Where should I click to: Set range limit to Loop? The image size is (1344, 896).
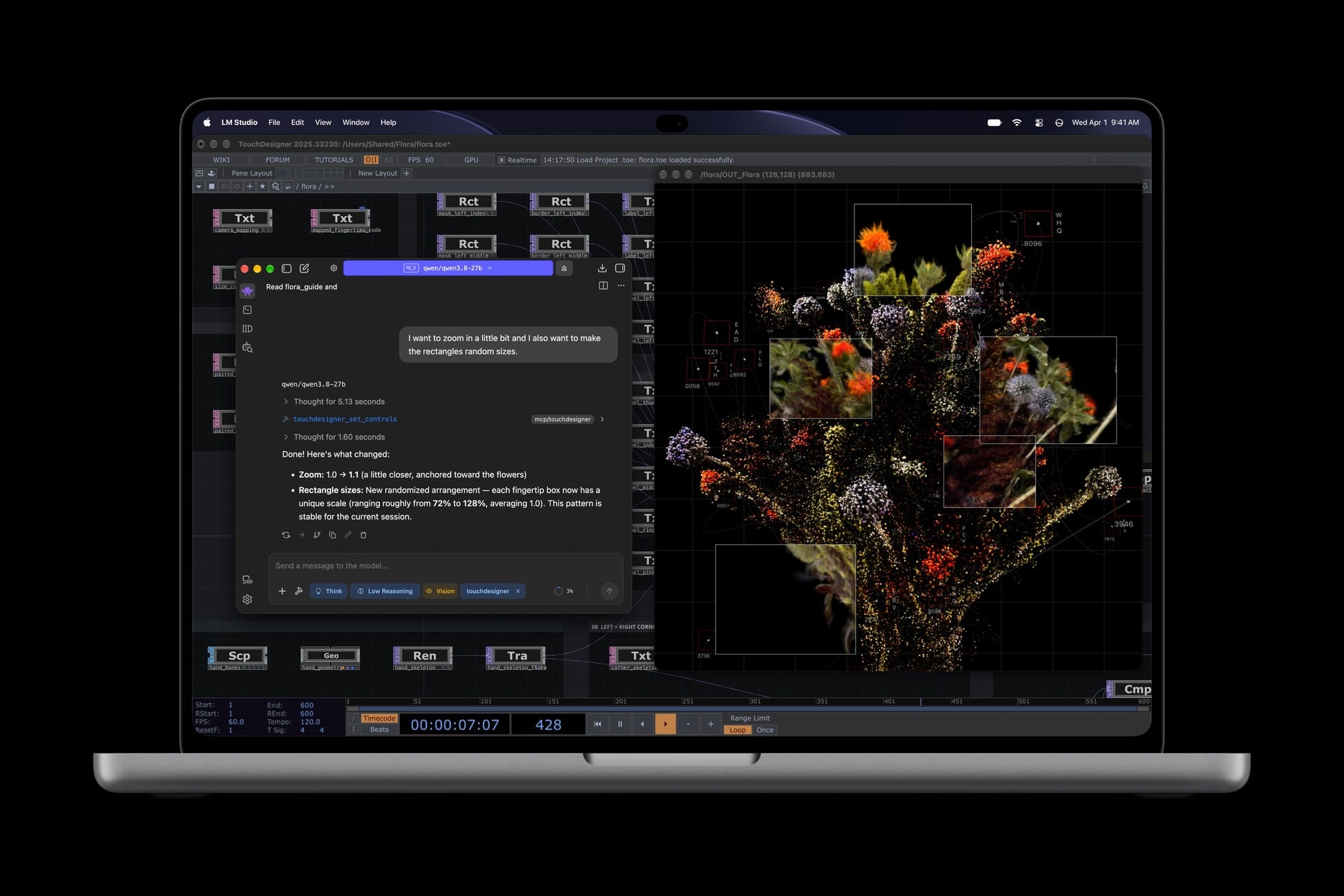coord(738,730)
